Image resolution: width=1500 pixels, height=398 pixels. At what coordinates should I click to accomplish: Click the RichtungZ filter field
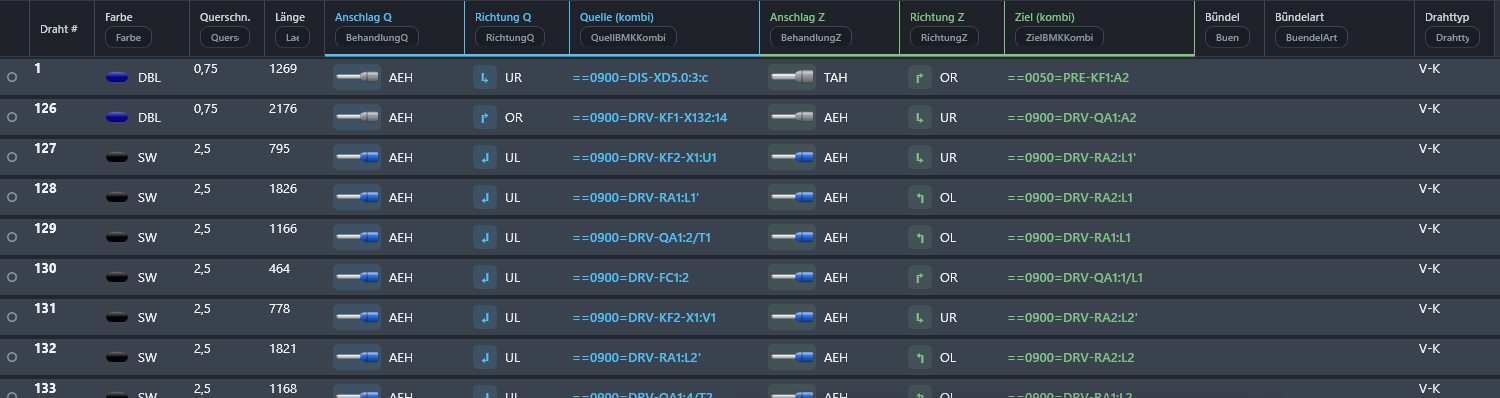944,37
